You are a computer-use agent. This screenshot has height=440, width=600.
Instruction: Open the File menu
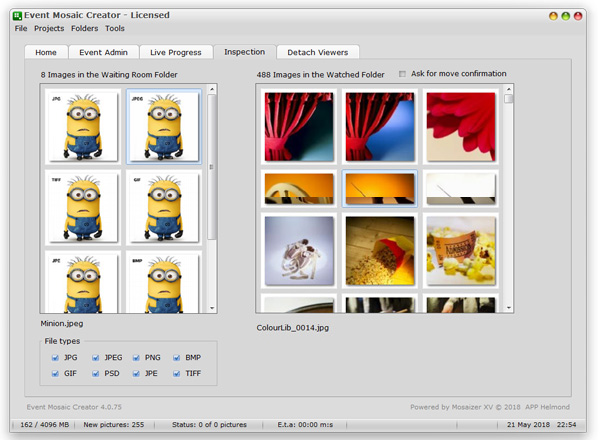(x=21, y=28)
